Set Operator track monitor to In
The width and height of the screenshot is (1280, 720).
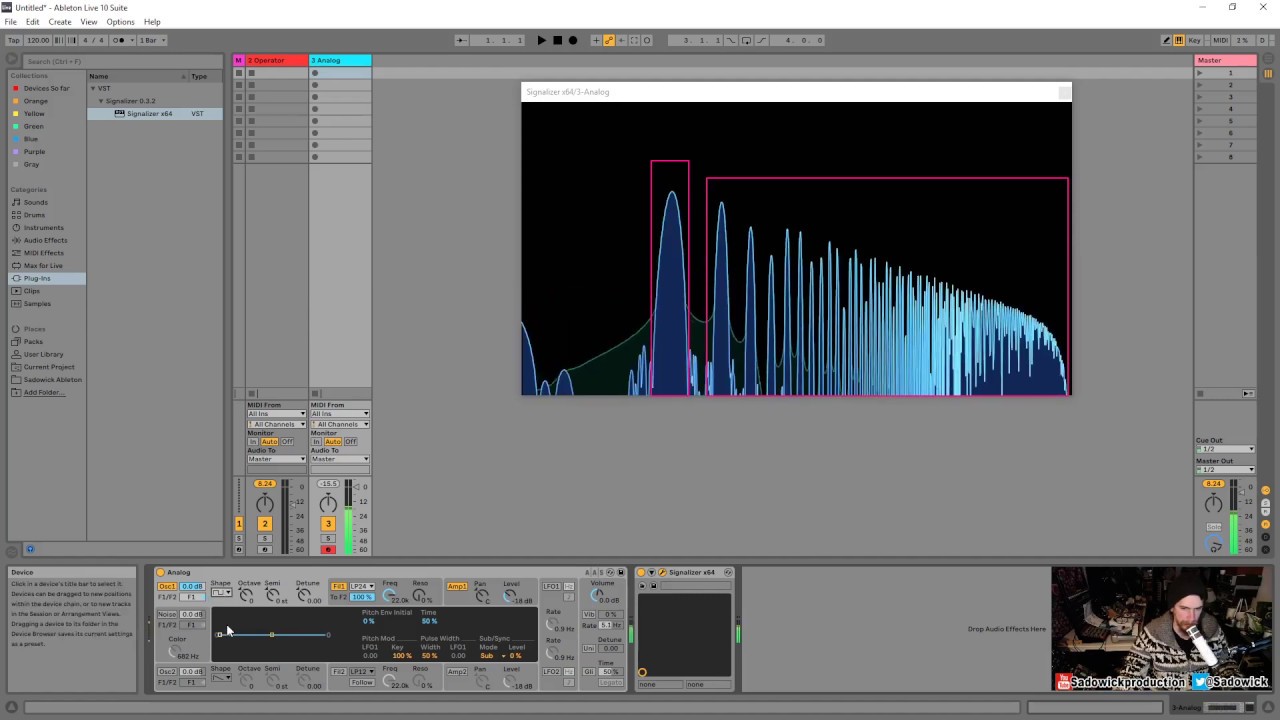[253, 442]
